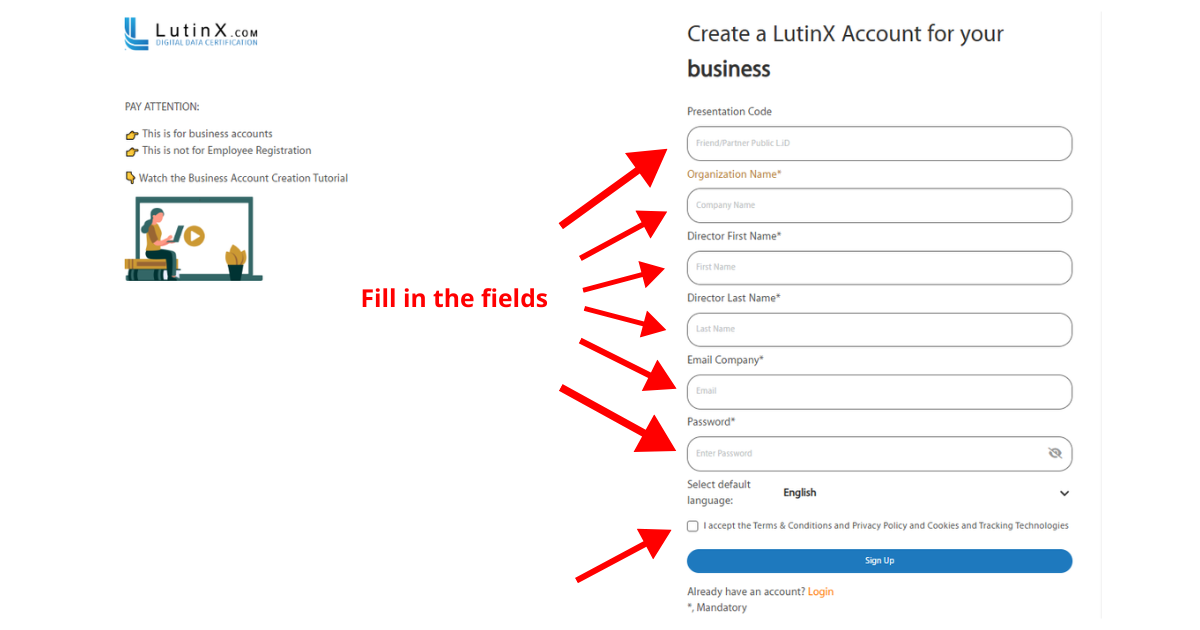1200x630 pixels.
Task: Accept the Terms & Conditions checkbox
Action: point(693,526)
